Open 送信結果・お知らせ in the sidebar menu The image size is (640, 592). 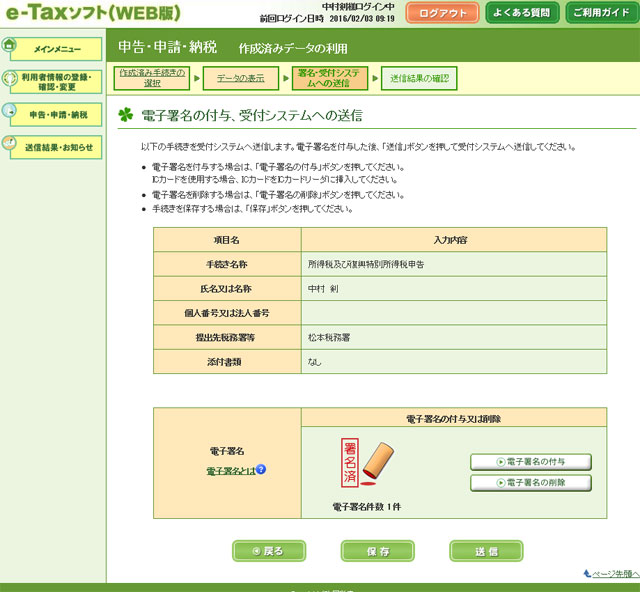click(59, 147)
